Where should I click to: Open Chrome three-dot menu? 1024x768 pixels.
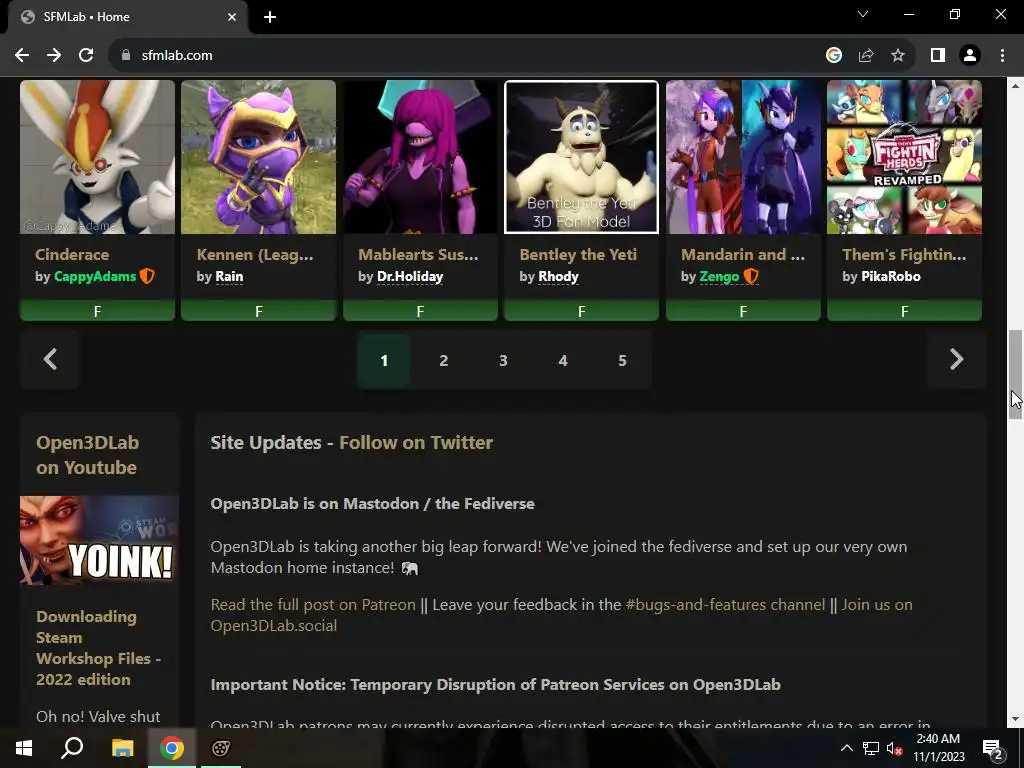coord(1002,56)
